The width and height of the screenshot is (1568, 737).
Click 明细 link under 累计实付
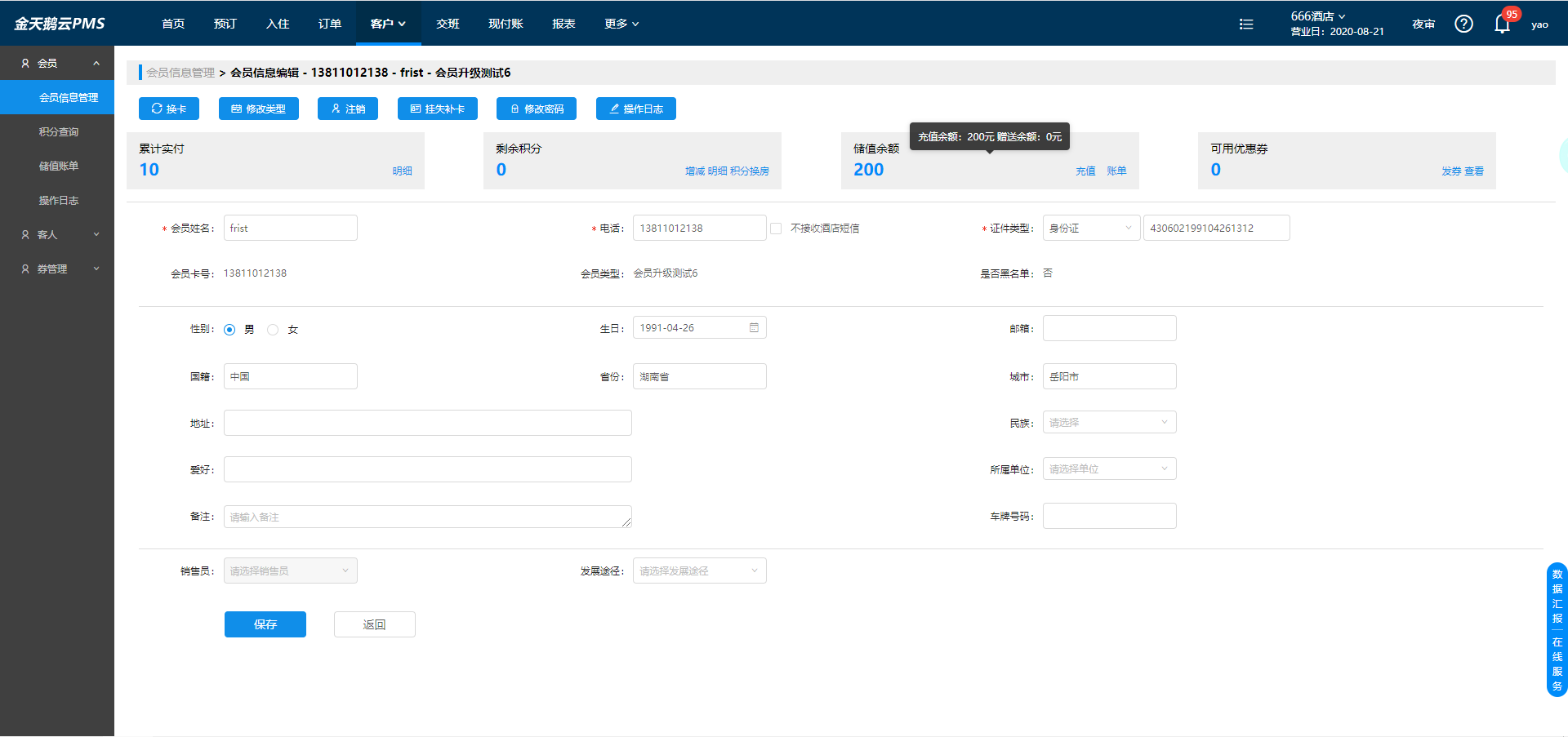click(x=402, y=171)
